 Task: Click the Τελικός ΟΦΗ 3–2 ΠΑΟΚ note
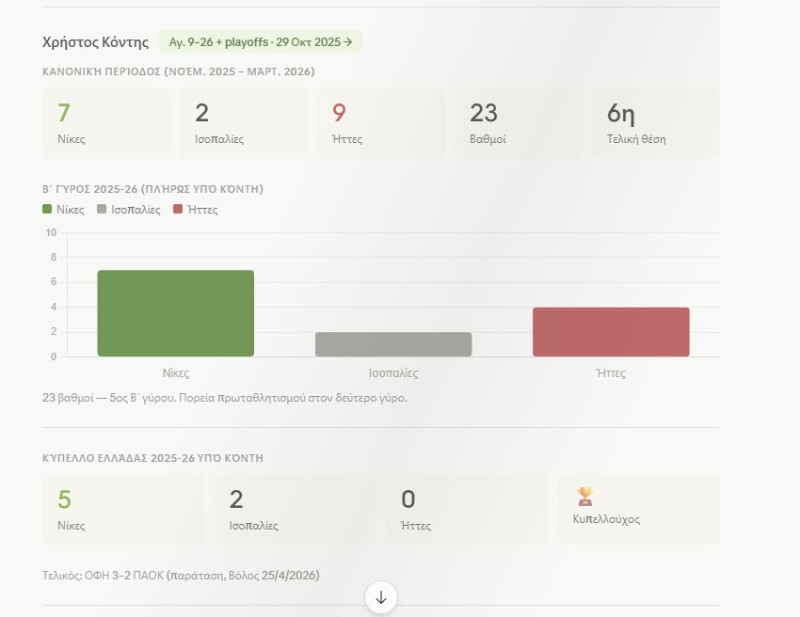[x=181, y=575]
